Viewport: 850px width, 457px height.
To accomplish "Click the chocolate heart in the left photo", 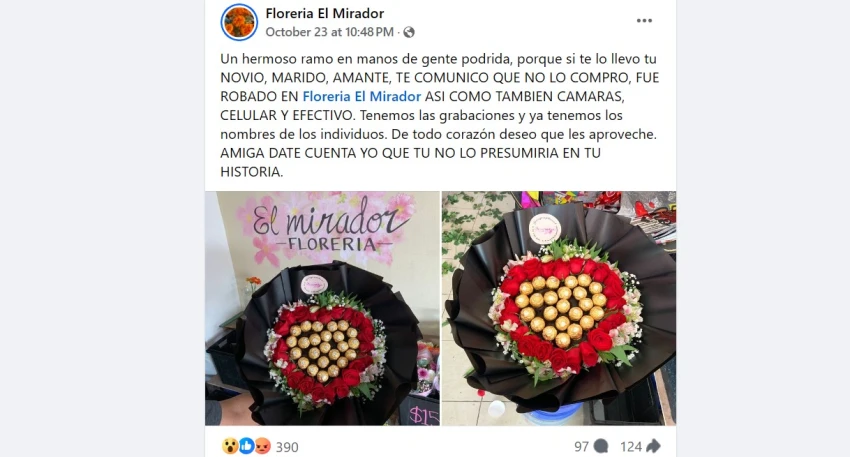I will pos(323,349).
